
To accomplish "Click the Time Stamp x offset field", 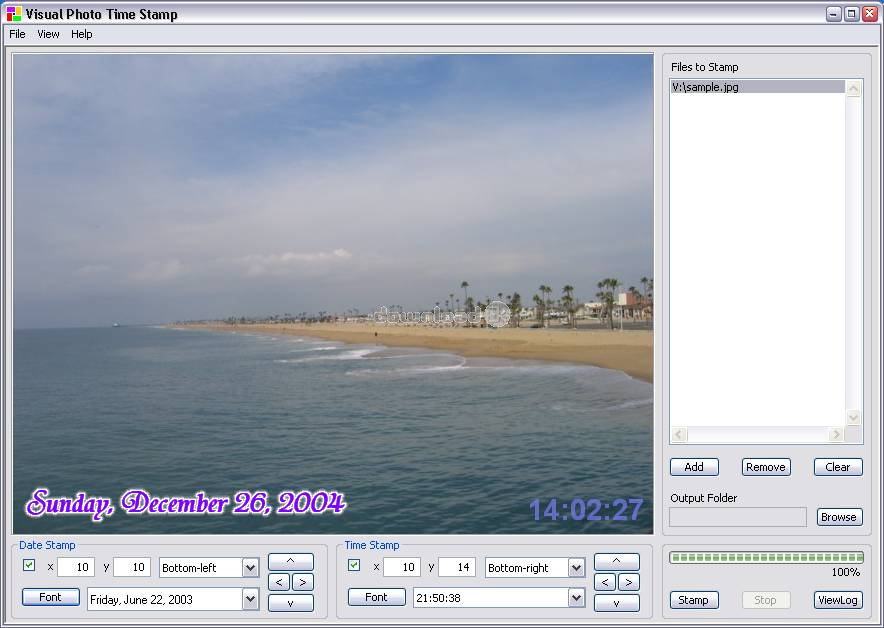I will (x=401, y=567).
